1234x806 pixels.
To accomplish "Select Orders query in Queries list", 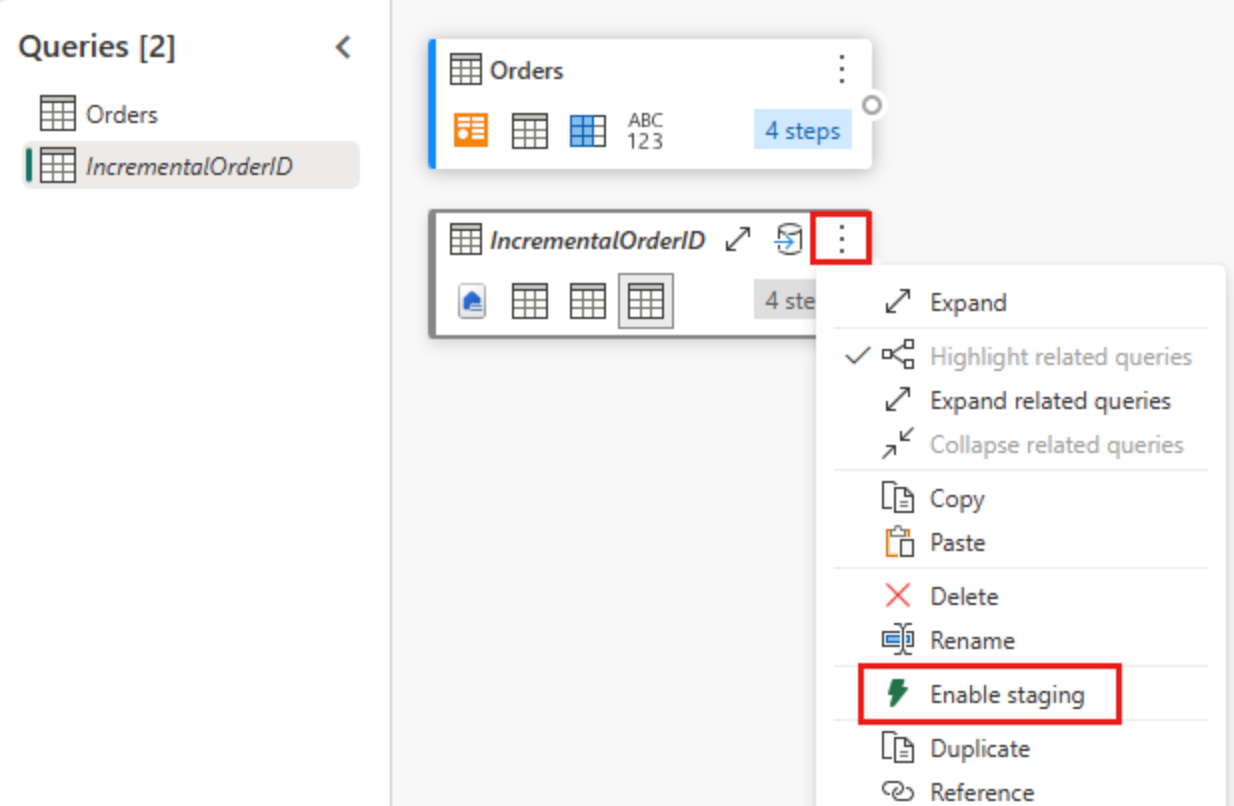I will [x=190, y=114].
